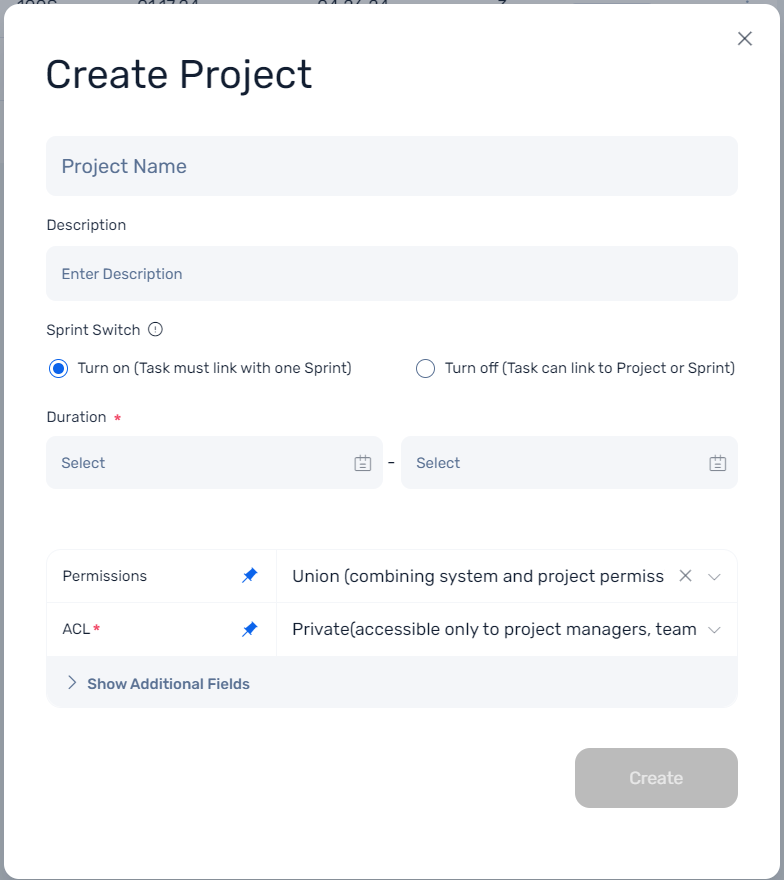
Task: Focus the Enter Description field
Action: [x=392, y=274]
